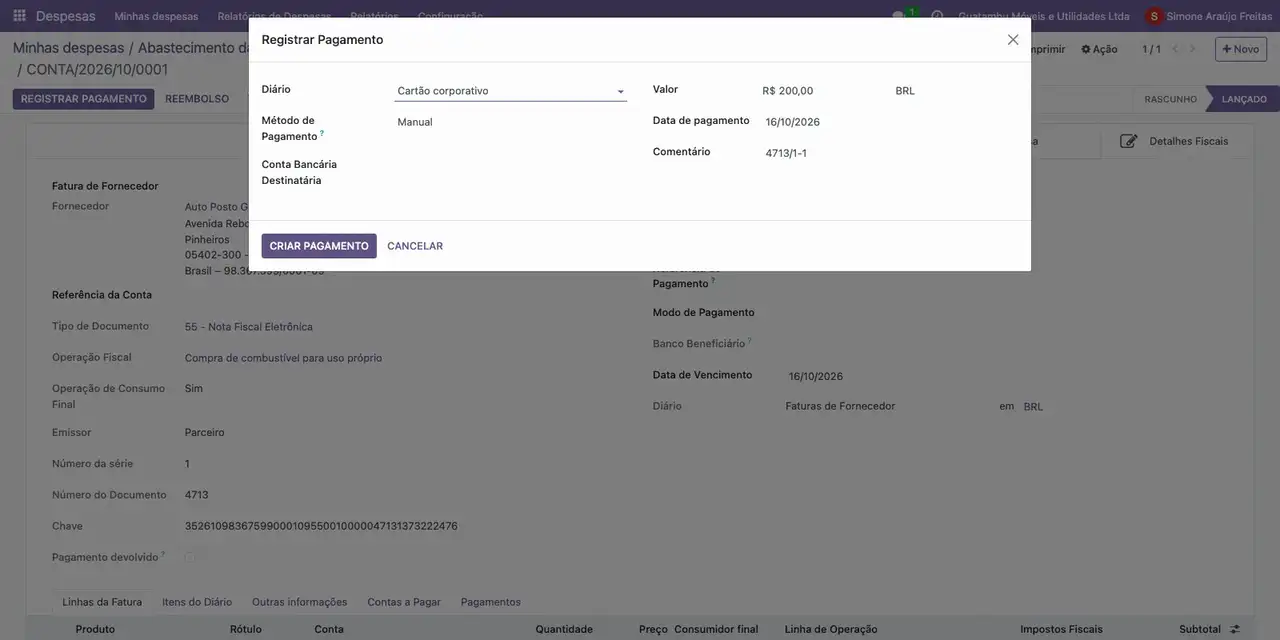The width and height of the screenshot is (1280, 640).
Task: Click the Novo button
Action: point(1241,49)
